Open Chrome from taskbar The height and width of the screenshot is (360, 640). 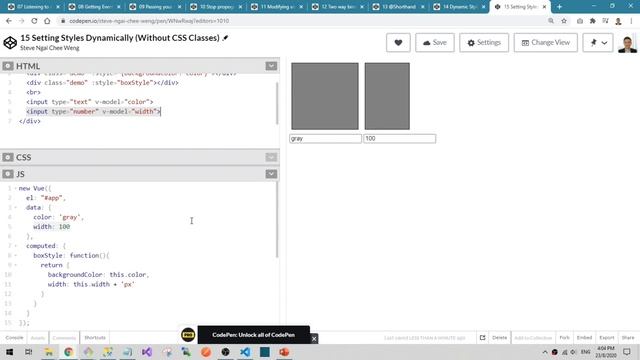68,352
